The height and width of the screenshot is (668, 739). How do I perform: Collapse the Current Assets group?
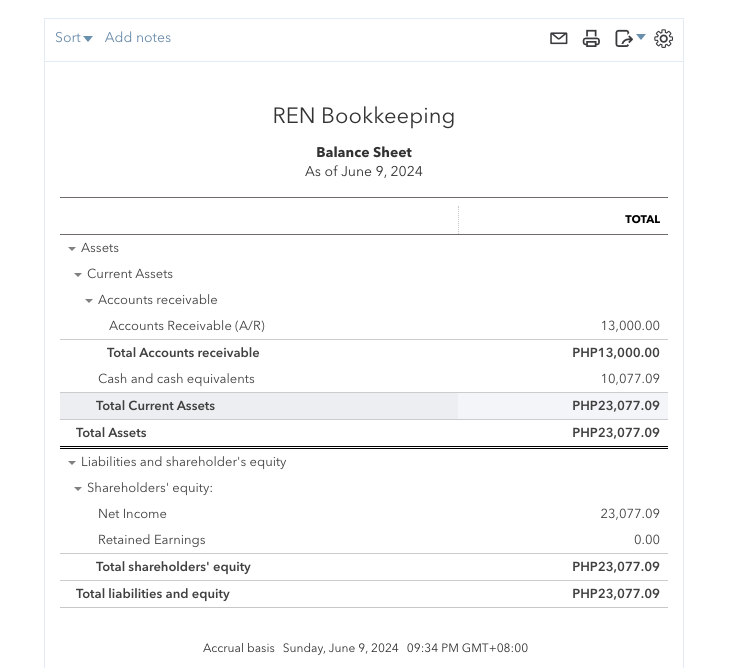(78, 275)
